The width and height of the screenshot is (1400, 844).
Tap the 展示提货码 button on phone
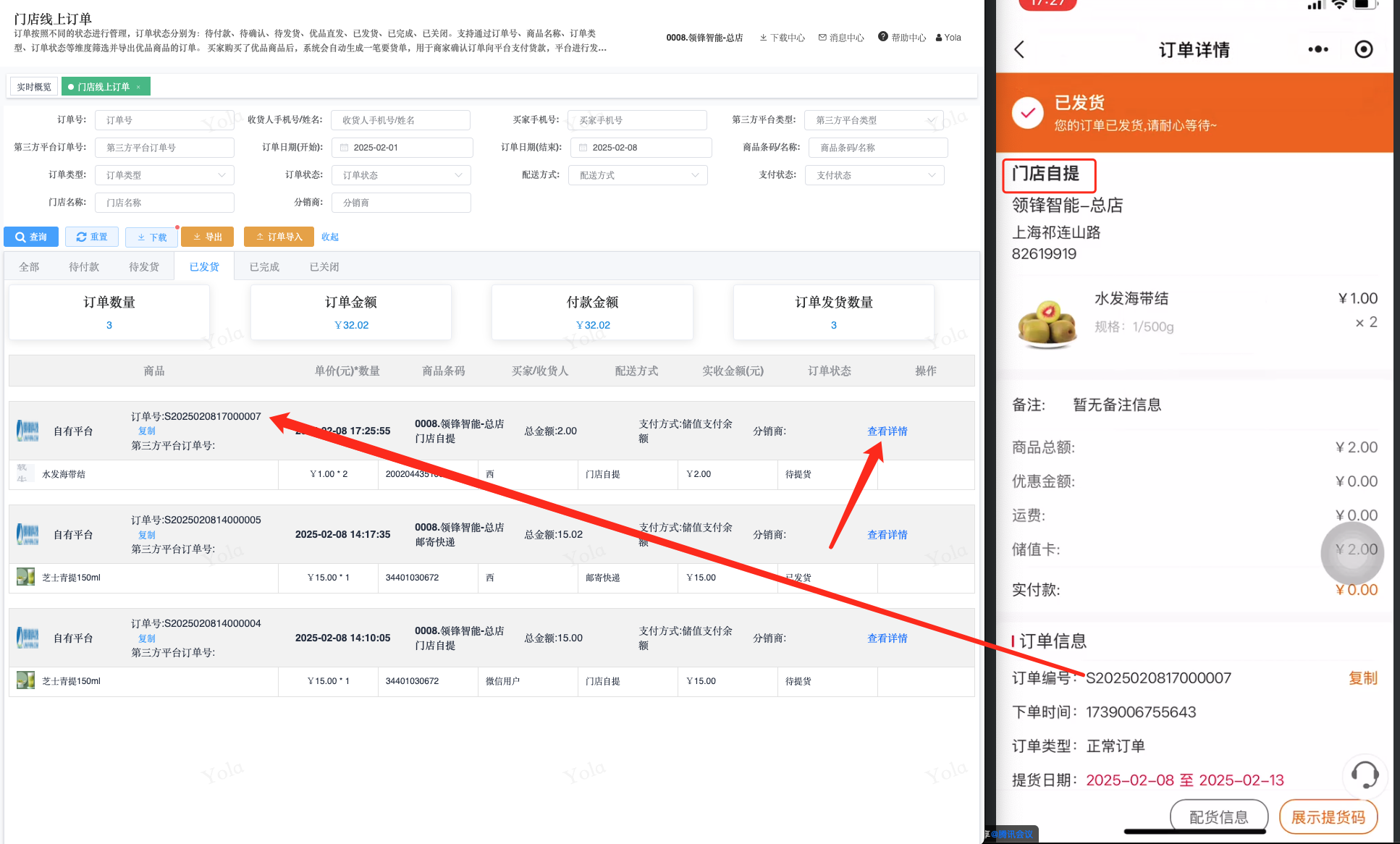pyautogui.click(x=1328, y=817)
